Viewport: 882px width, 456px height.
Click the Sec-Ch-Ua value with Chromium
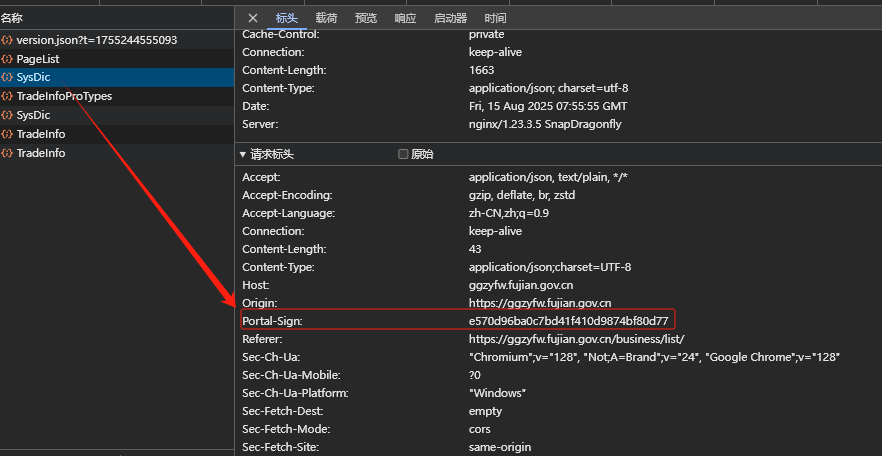click(654, 357)
